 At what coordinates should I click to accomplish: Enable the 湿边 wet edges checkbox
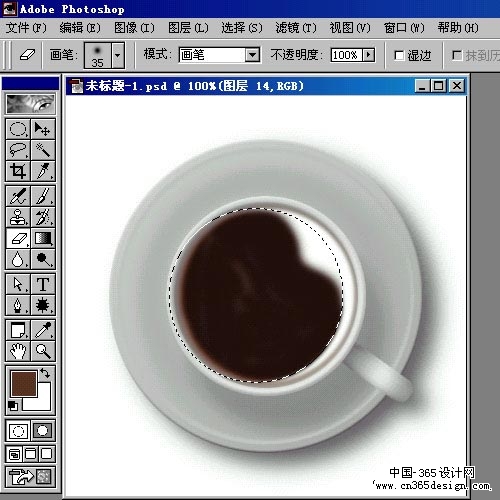pos(399,55)
